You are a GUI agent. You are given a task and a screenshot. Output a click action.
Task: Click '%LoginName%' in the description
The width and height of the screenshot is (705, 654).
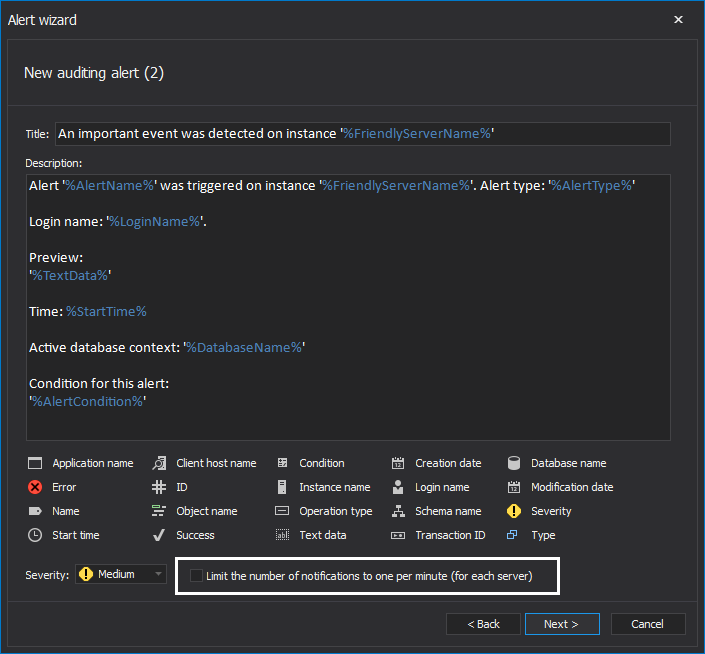155,222
